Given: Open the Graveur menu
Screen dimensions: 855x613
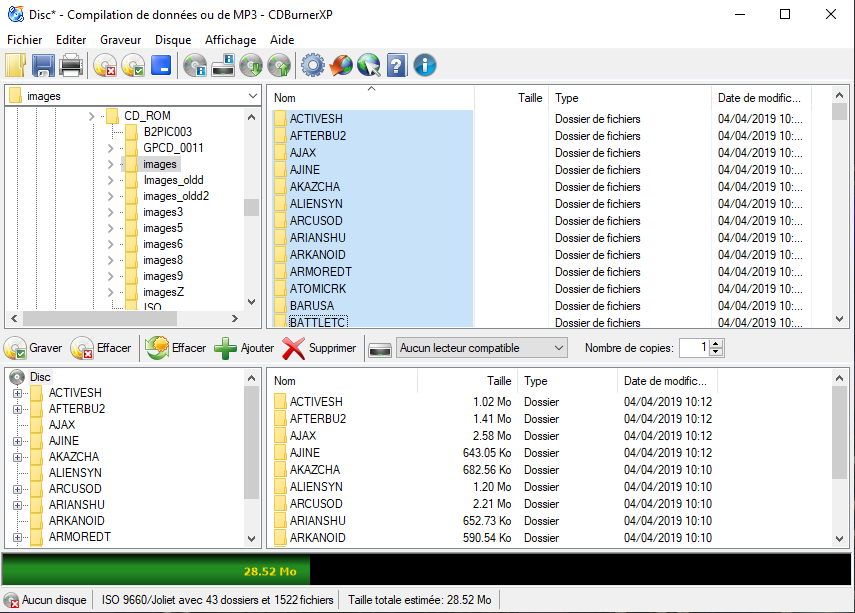Looking at the screenshot, I should [x=121, y=40].
